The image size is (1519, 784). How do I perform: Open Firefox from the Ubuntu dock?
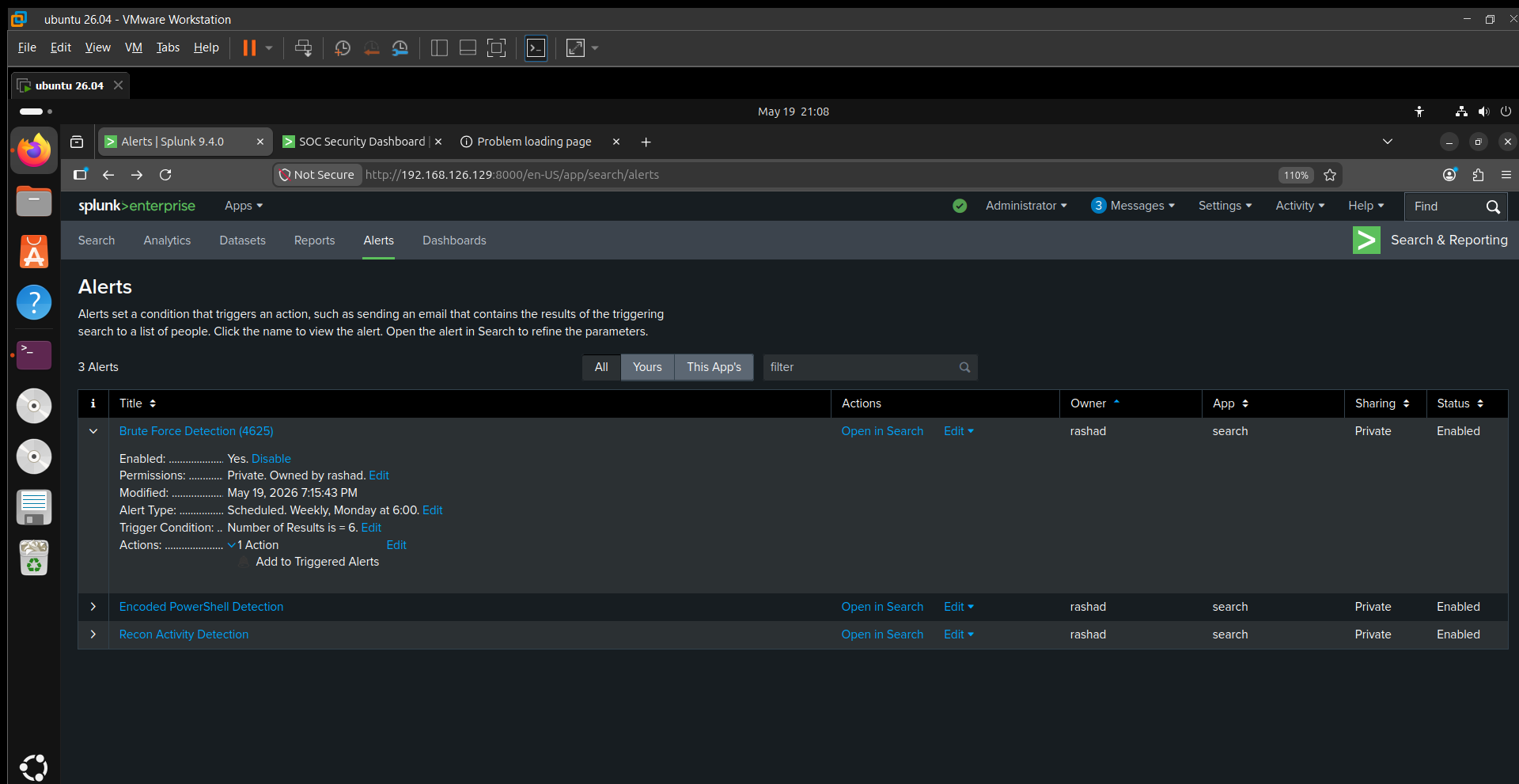pos(34,150)
